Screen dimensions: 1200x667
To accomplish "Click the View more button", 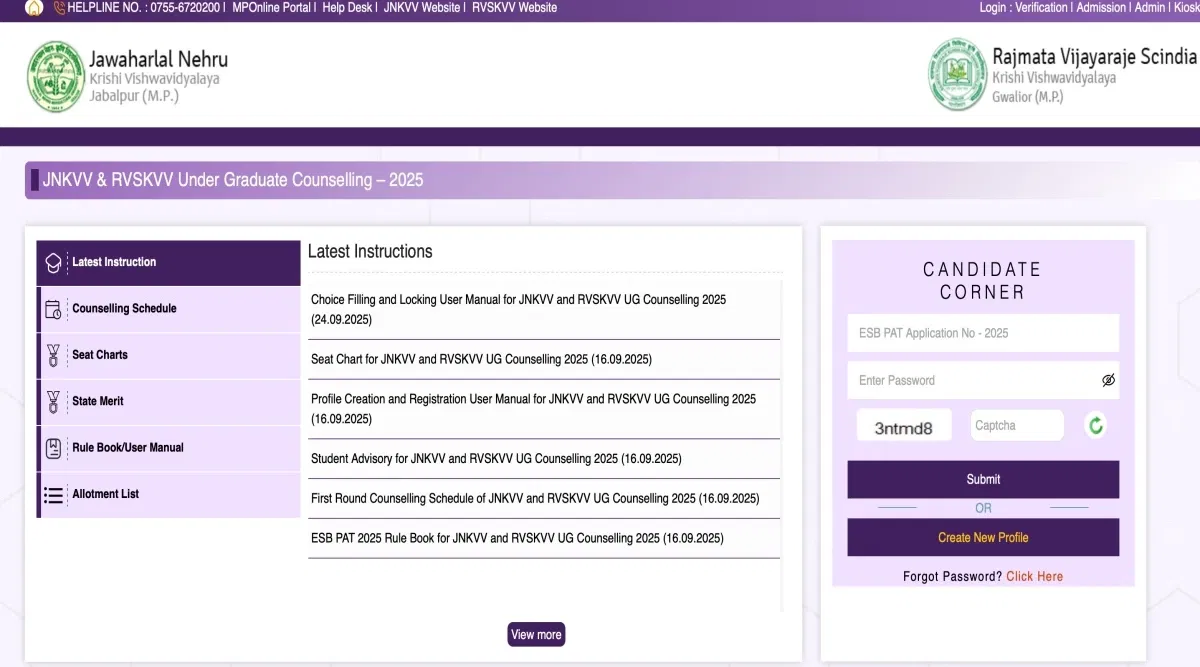I will click(x=536, y=634).
